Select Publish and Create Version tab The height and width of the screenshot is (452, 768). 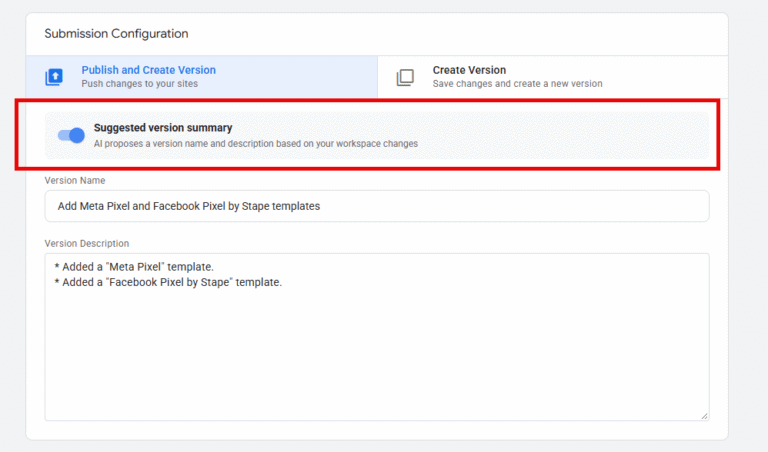202,77
